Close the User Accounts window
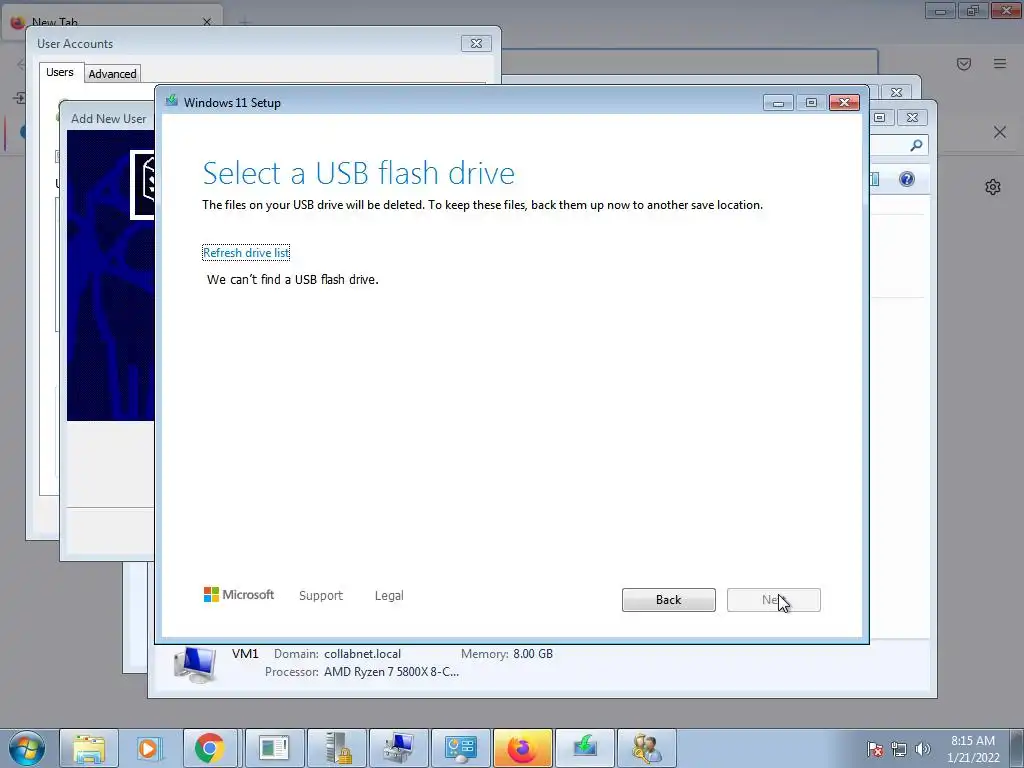 (x=476, y=44)
